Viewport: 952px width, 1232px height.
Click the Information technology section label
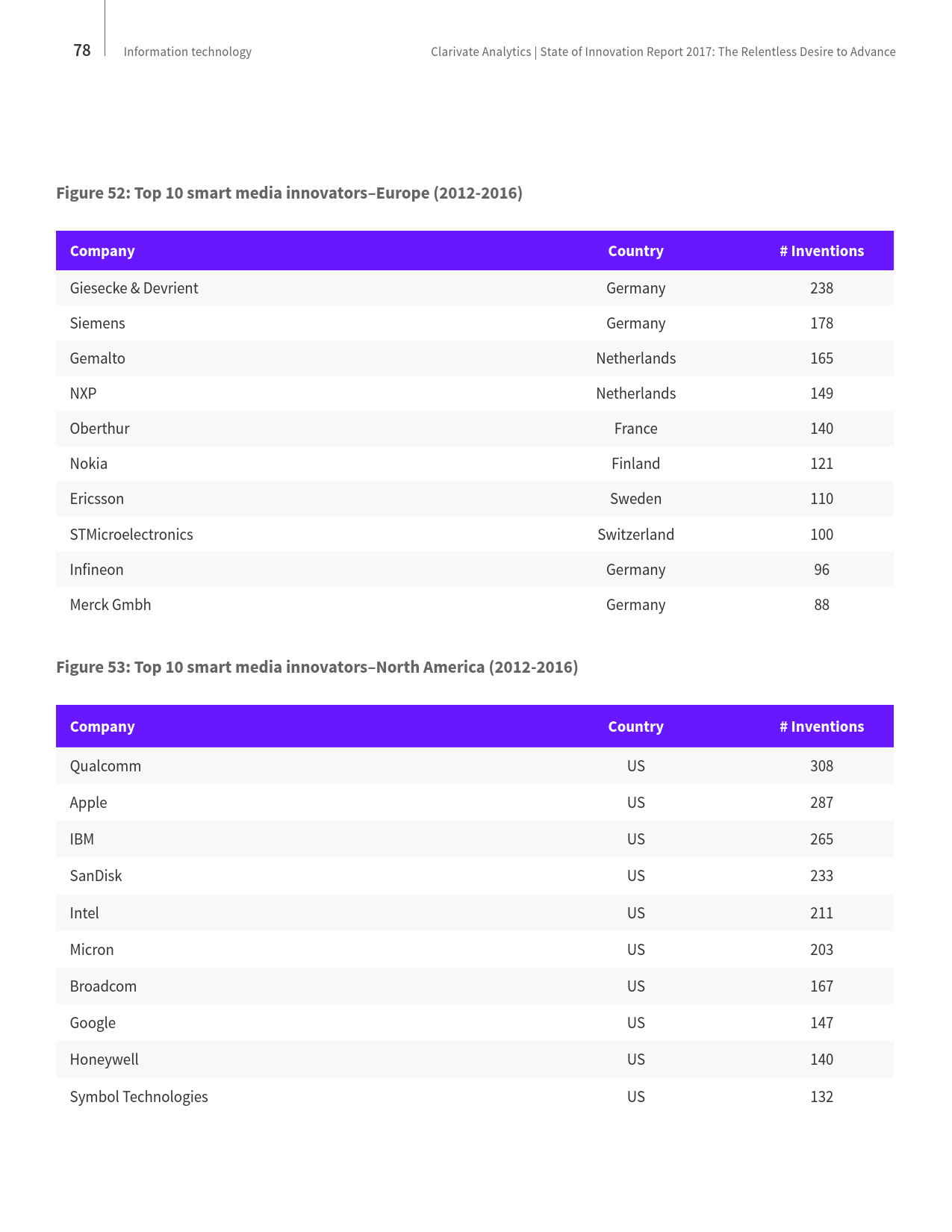pos(187,52)
